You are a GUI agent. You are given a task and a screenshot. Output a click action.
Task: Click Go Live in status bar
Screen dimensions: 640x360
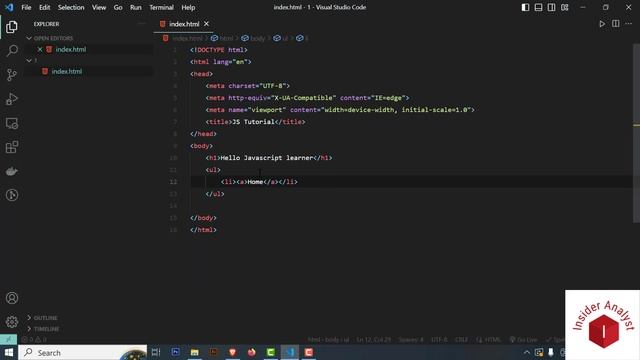[523, 340]
